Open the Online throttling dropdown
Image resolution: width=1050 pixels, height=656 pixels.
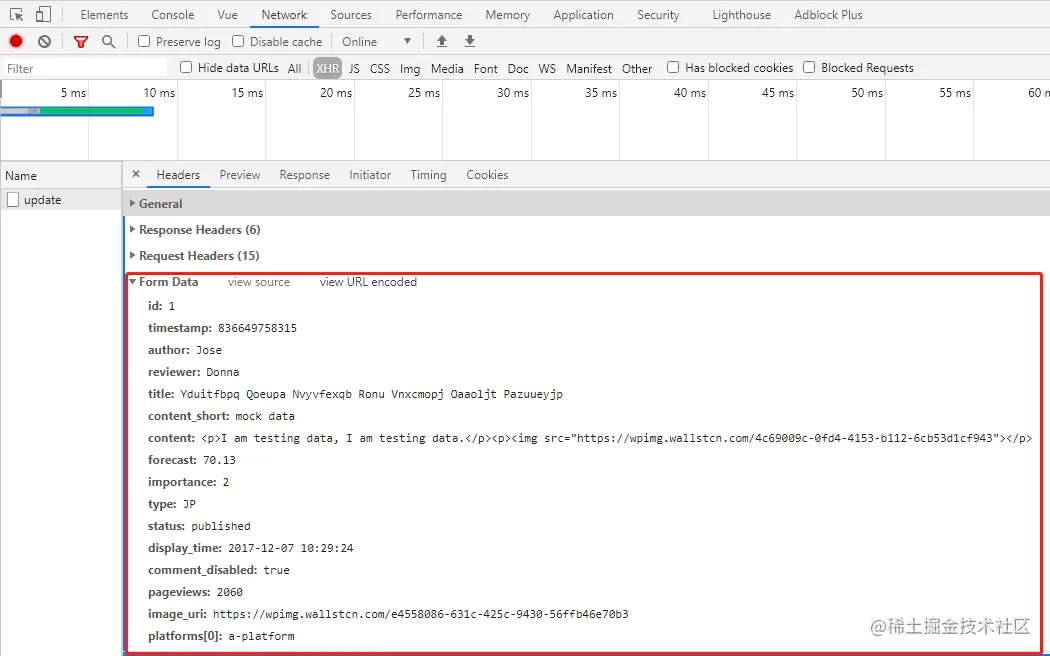coord(376,42)
